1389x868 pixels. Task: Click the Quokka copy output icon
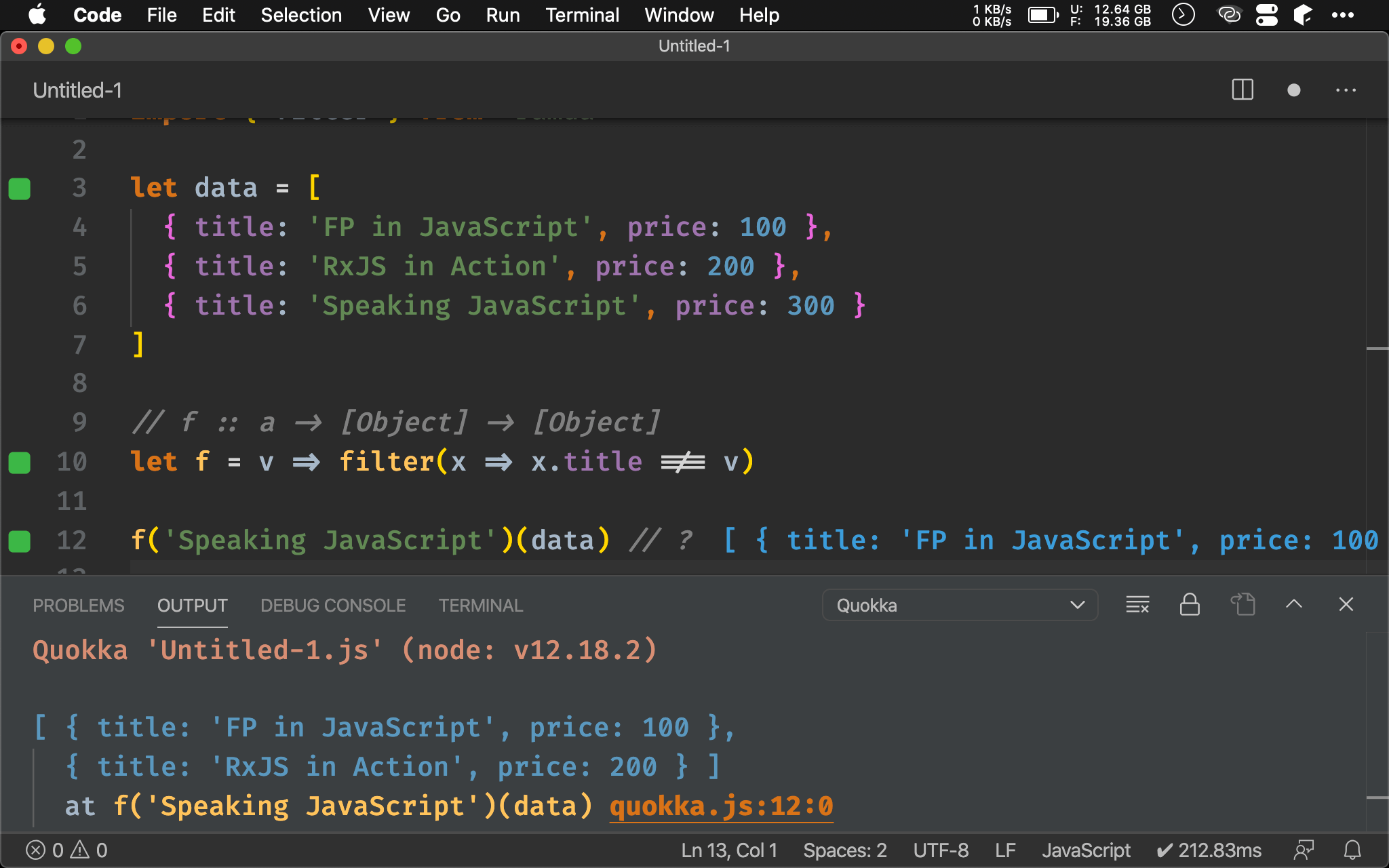(1243, 604)
